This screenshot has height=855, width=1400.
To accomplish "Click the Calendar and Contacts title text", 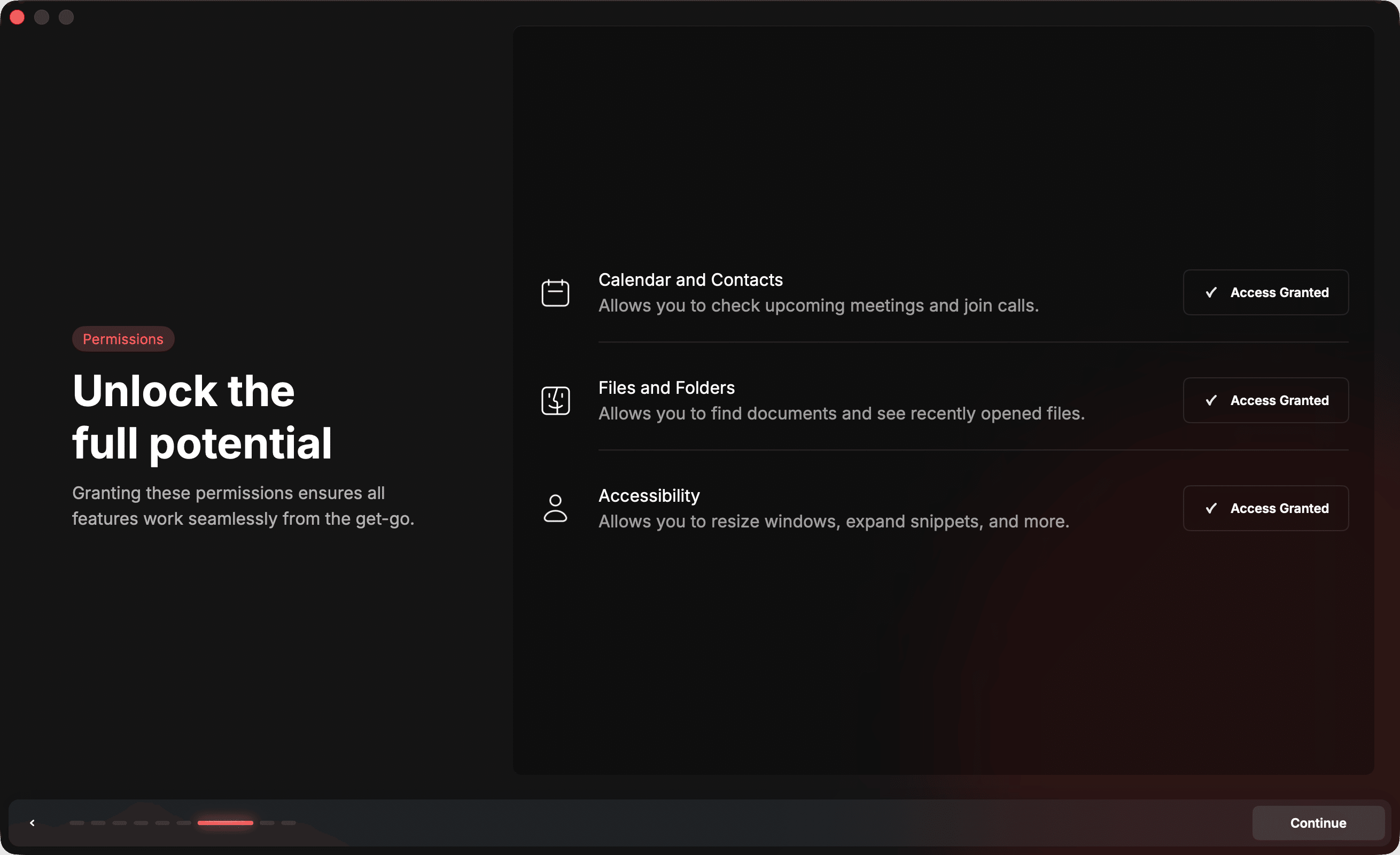I will coord(690,279).
